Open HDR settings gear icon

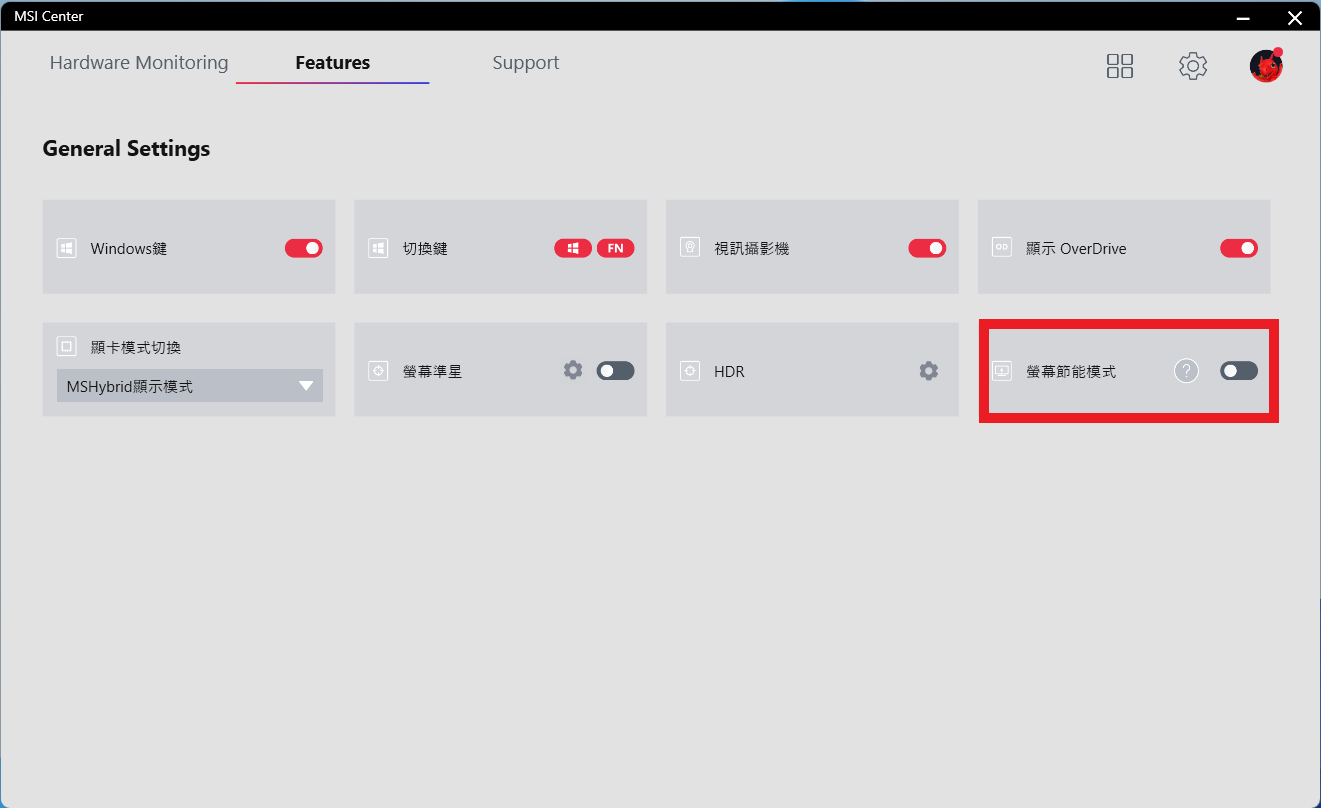coord(928,371)
